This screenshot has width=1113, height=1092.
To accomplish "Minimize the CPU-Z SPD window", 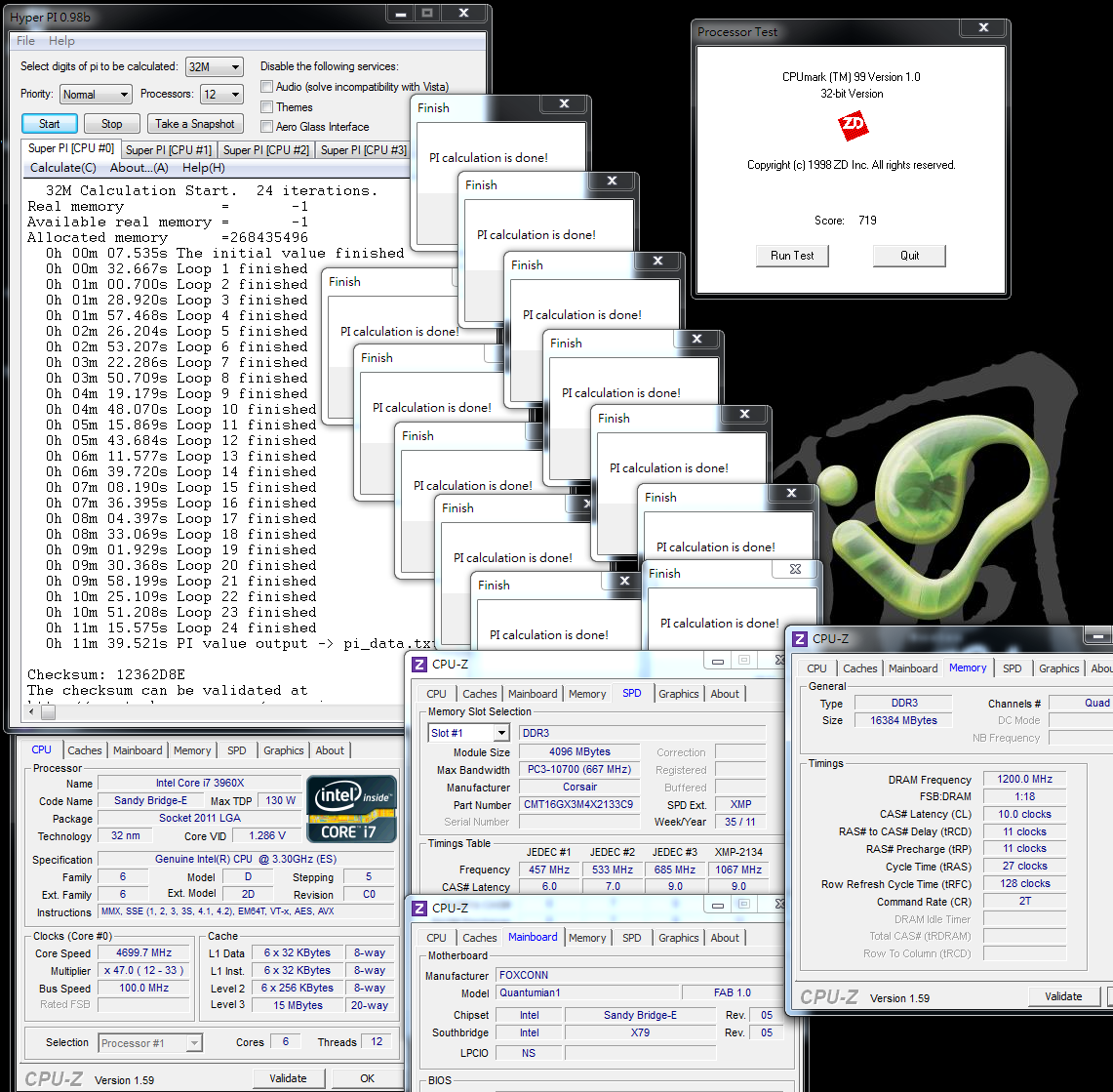I will 718,661.
